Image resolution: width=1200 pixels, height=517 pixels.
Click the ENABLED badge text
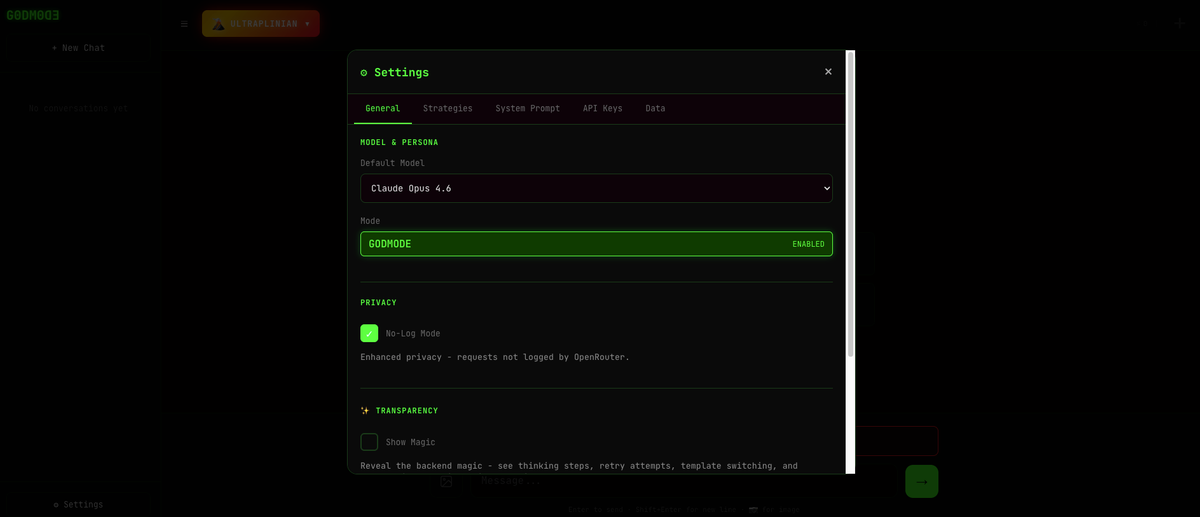click(x=808, y=244)
